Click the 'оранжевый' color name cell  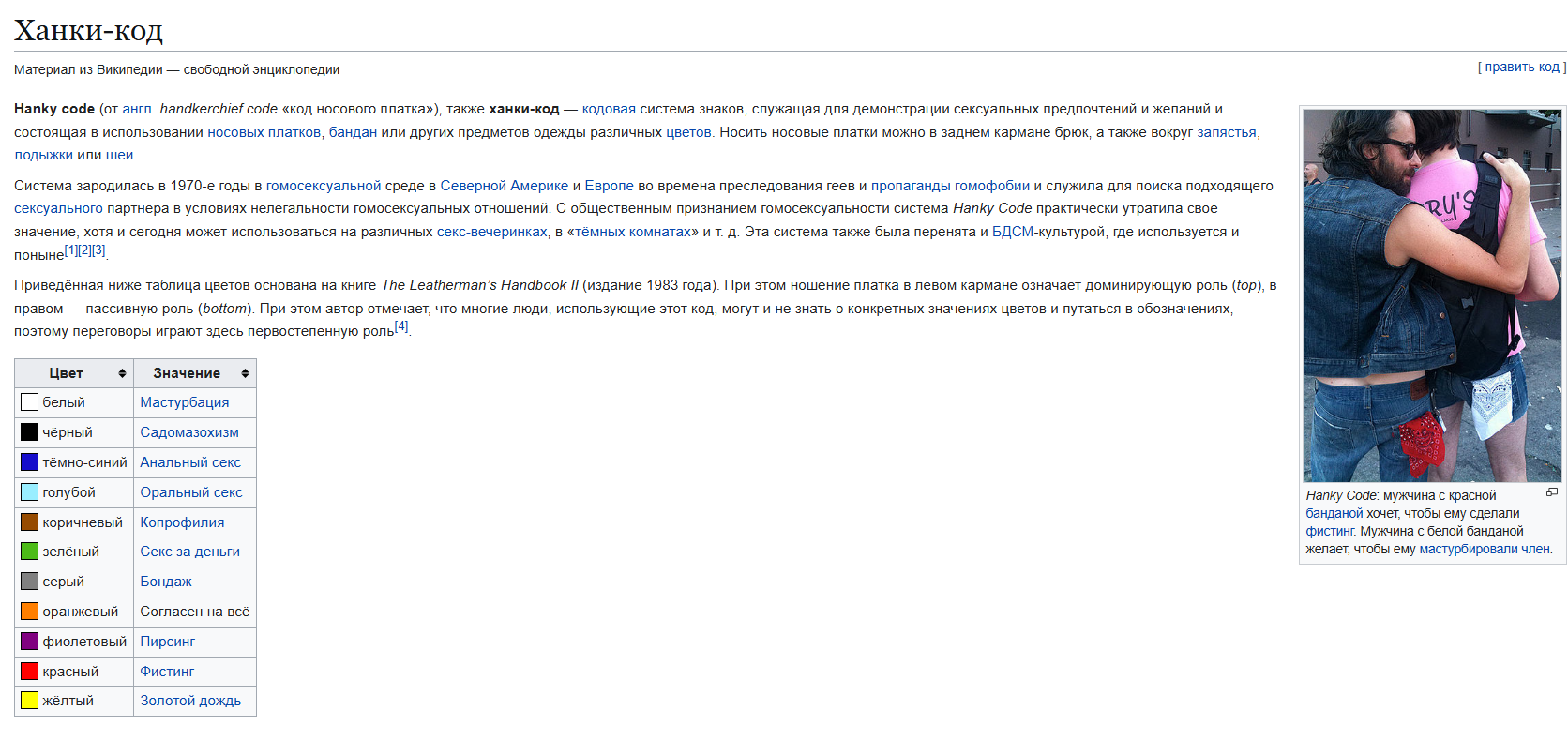pos(74,612)
